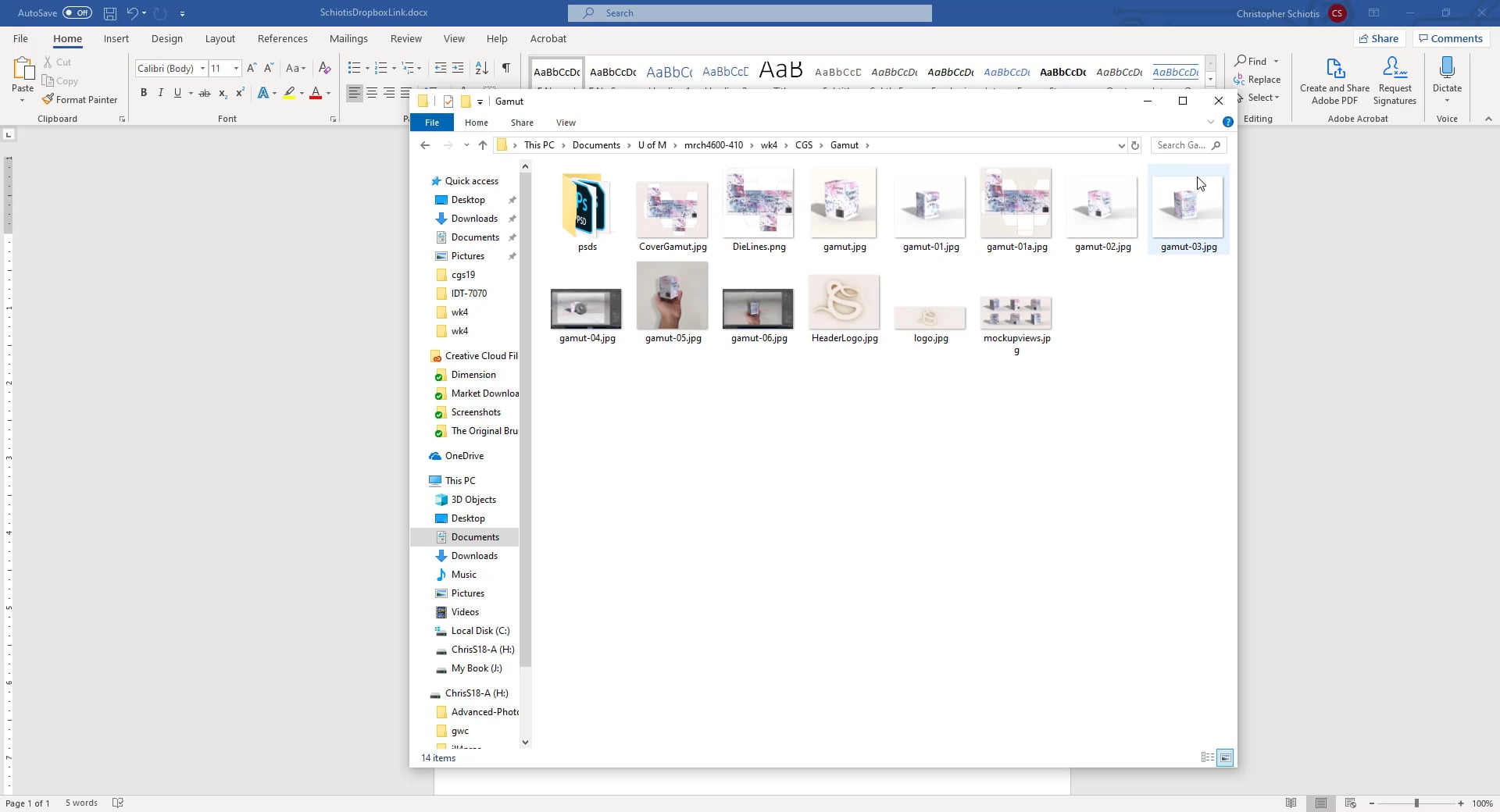Click the Comments button in Word
Image resolution: width=1500 pixels, height=812 pixels.
point(1451,38)
